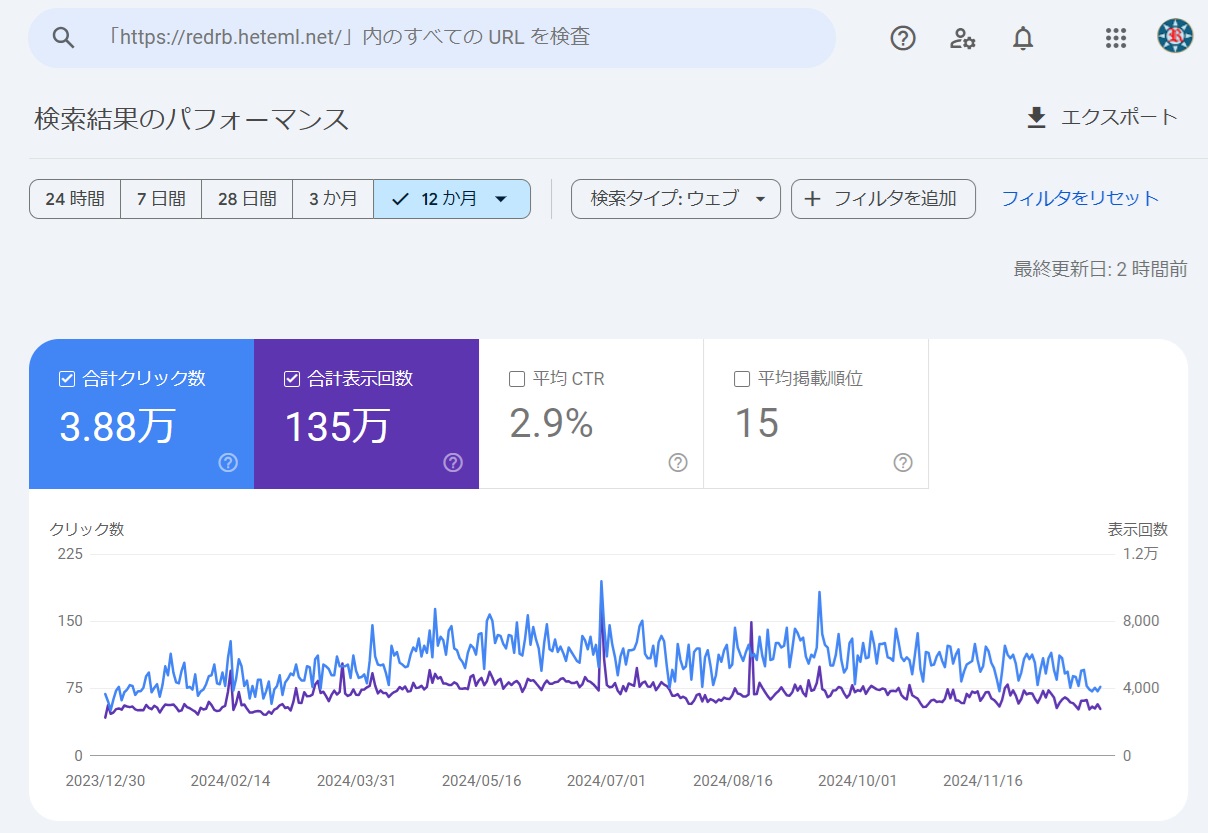Open notifications bell icon
The image size is (1208, 833).
coord(1022,38)
